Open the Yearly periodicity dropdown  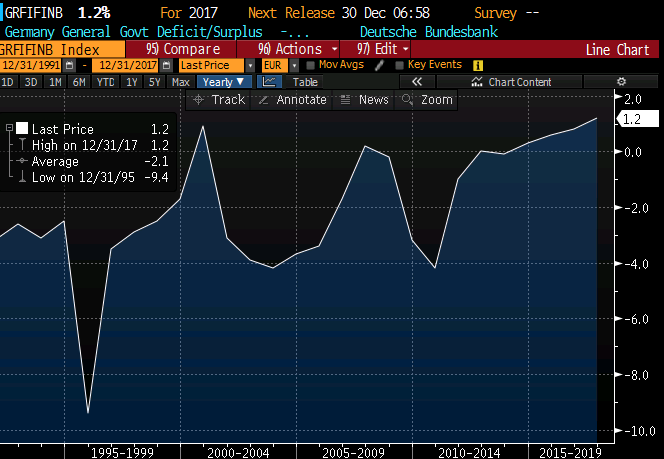(225, 82)
